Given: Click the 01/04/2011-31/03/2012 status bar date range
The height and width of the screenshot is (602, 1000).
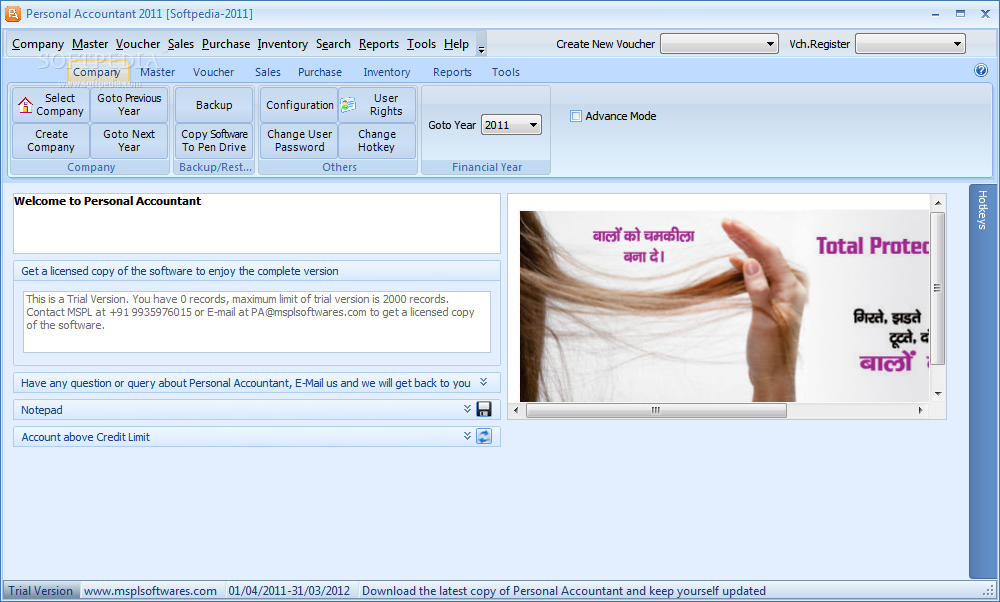Looking at the screenshot, I should click(289, 591).
